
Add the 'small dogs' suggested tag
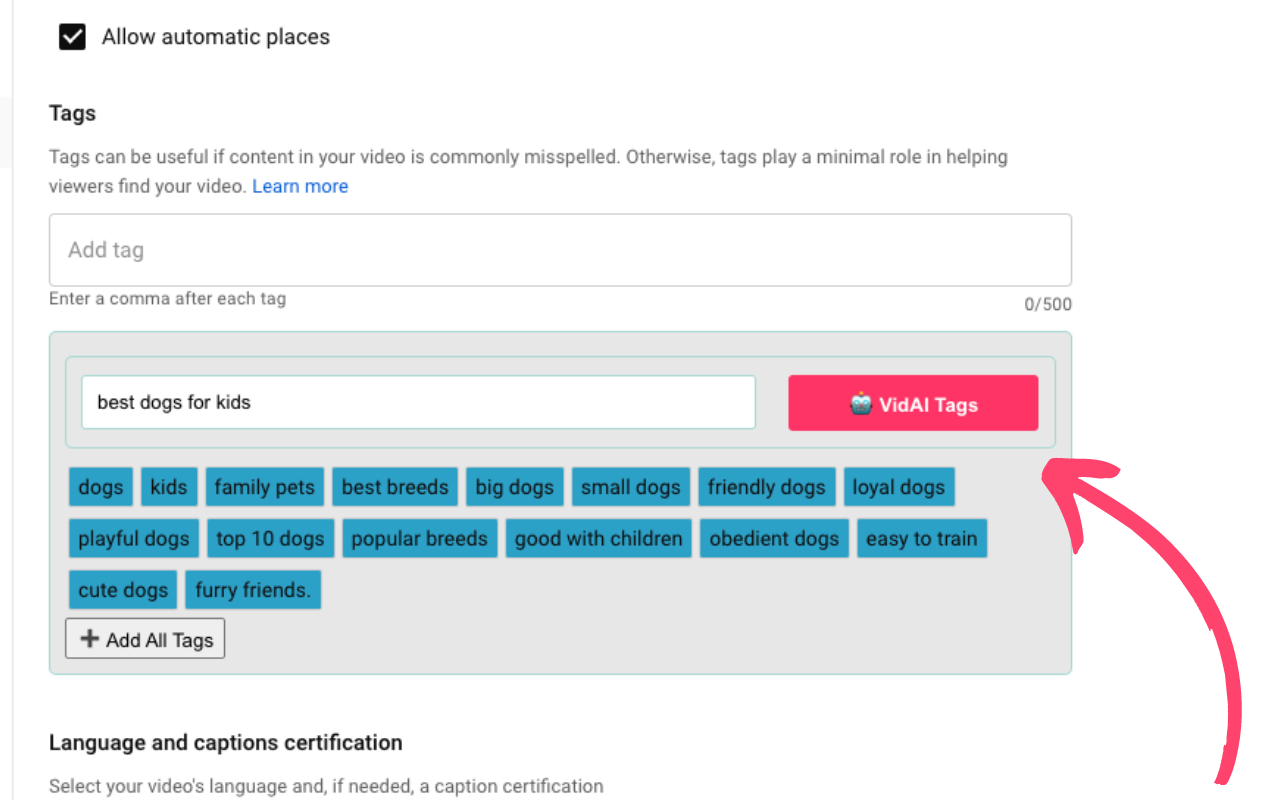click(630, 487)
